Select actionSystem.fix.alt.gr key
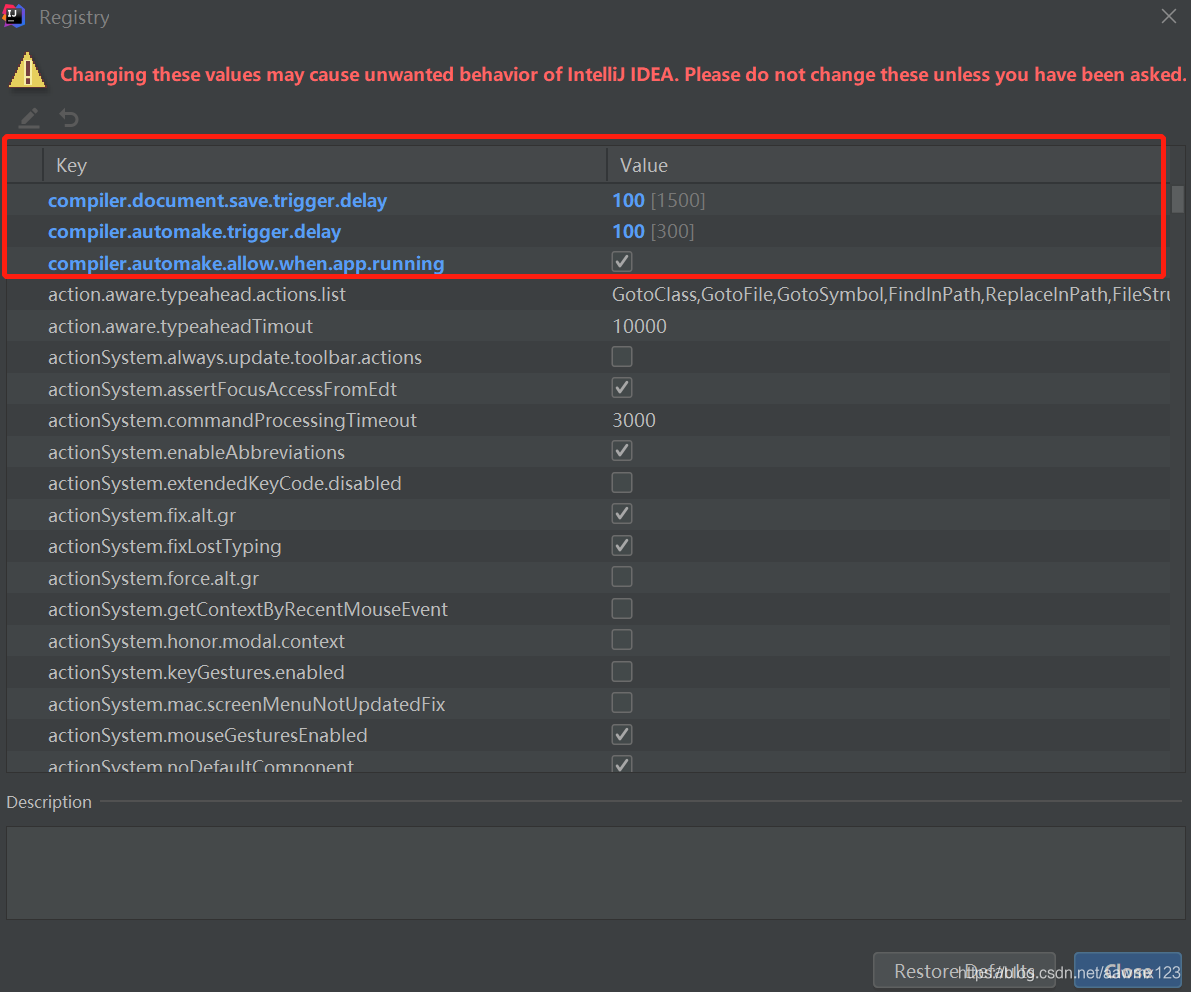The image size is (1191, 992). 142,516
